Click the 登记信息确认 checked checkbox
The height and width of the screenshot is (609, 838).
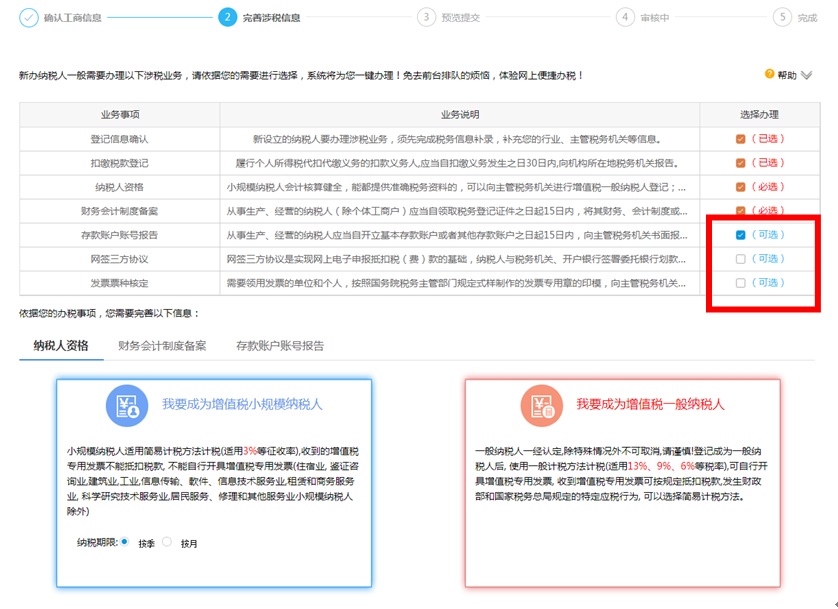(x=740, y=139)
